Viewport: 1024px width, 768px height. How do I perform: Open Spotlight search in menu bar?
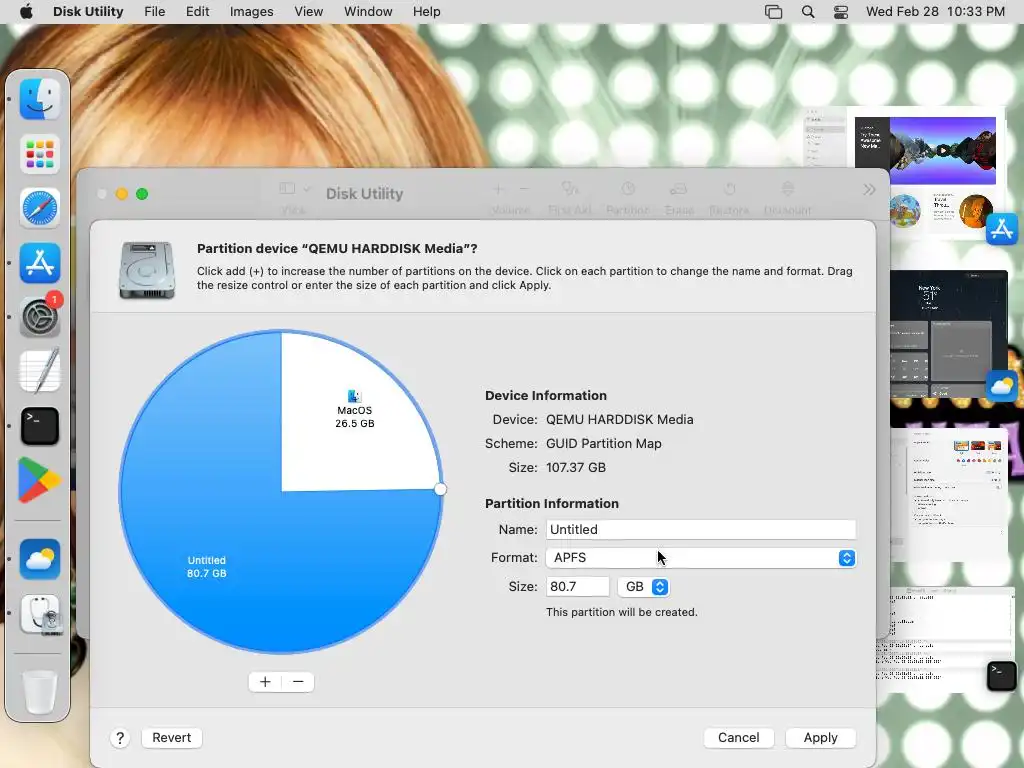[x=808, y=12]
